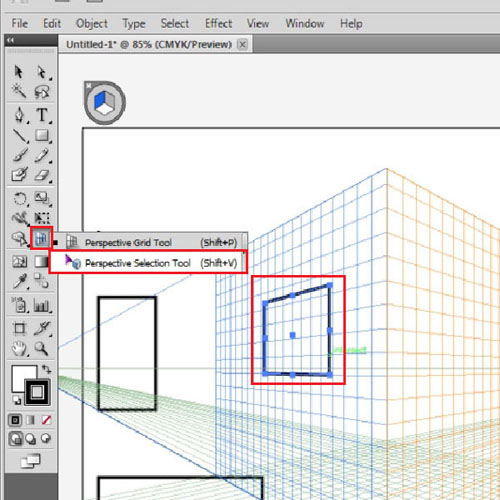Select the Pen tool
The width and height of the screenshot is (500, 500).
pos(19,114)
